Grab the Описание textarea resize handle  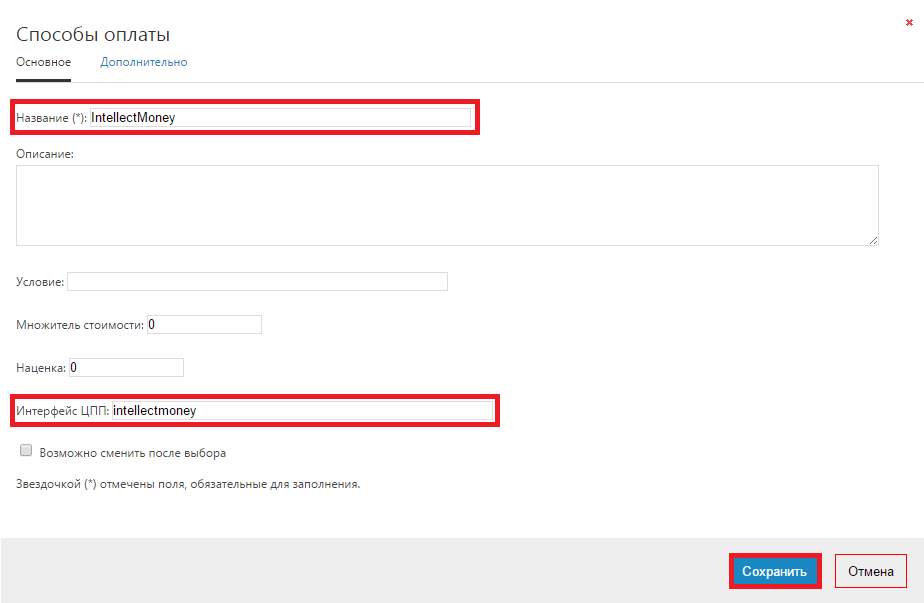[x=874, y=240]
